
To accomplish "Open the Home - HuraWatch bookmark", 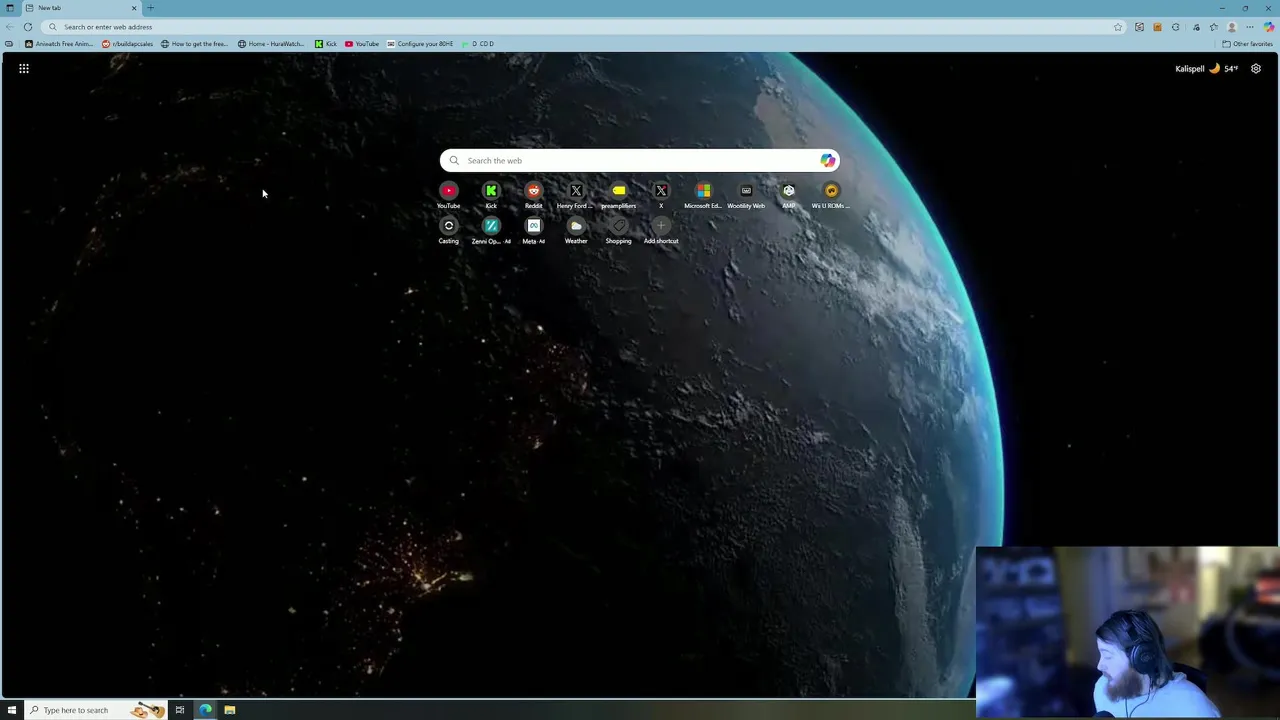I will [x=271, y=44].
